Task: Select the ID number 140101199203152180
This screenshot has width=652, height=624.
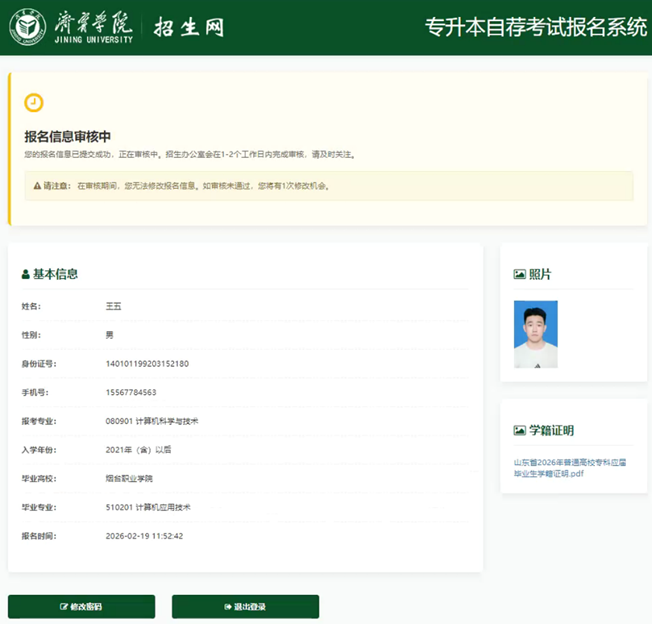Action: coord(147,364)
